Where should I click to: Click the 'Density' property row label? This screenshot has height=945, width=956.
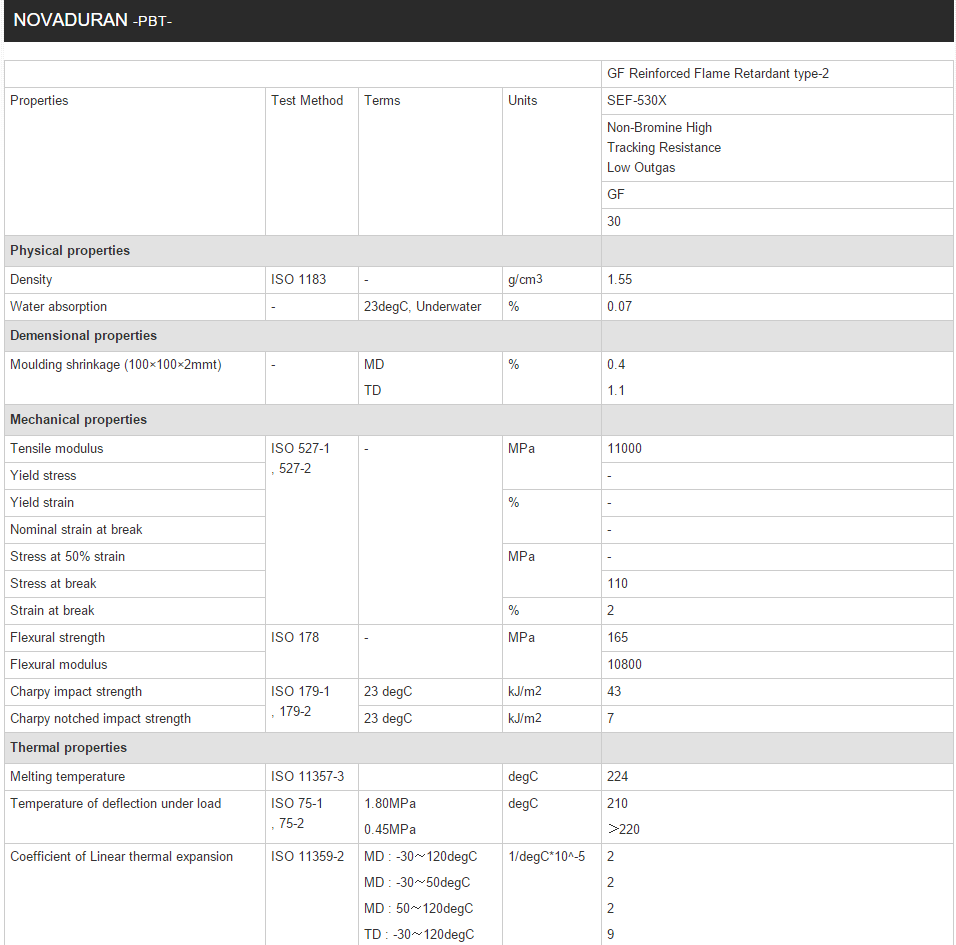click(x=31, y=280)
